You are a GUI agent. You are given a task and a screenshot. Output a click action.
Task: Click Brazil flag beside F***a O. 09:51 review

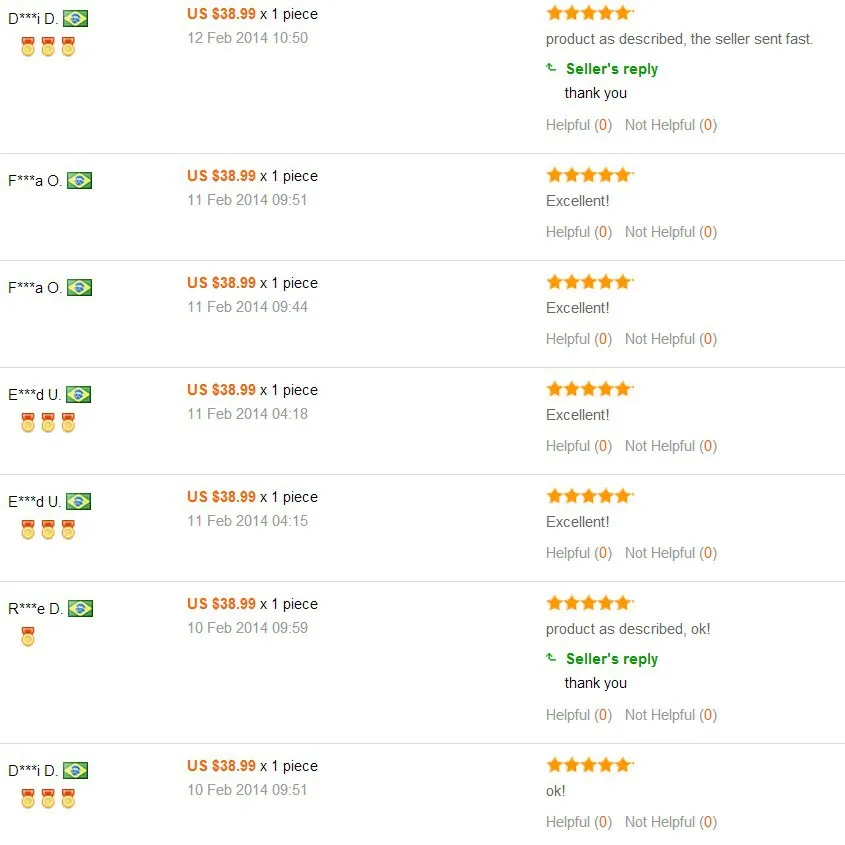pyautogui.click(x=79, y=181)
